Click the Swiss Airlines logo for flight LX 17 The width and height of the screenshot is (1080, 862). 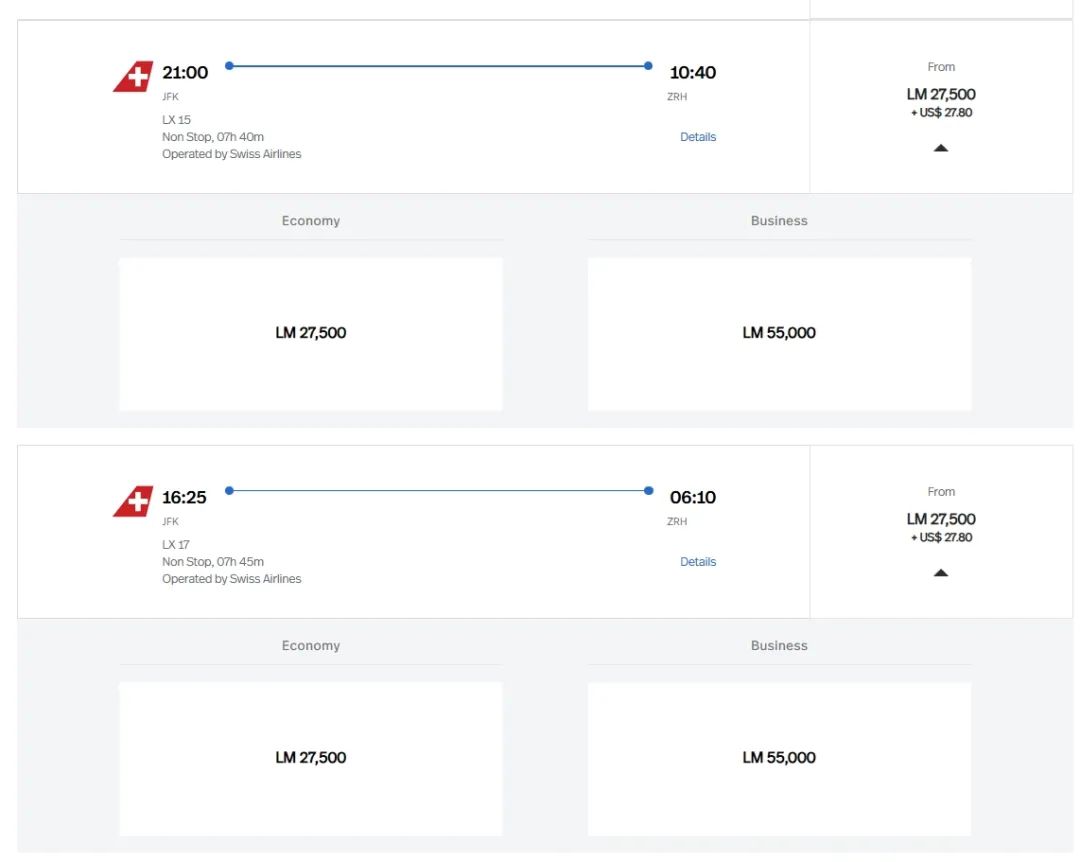133,502
